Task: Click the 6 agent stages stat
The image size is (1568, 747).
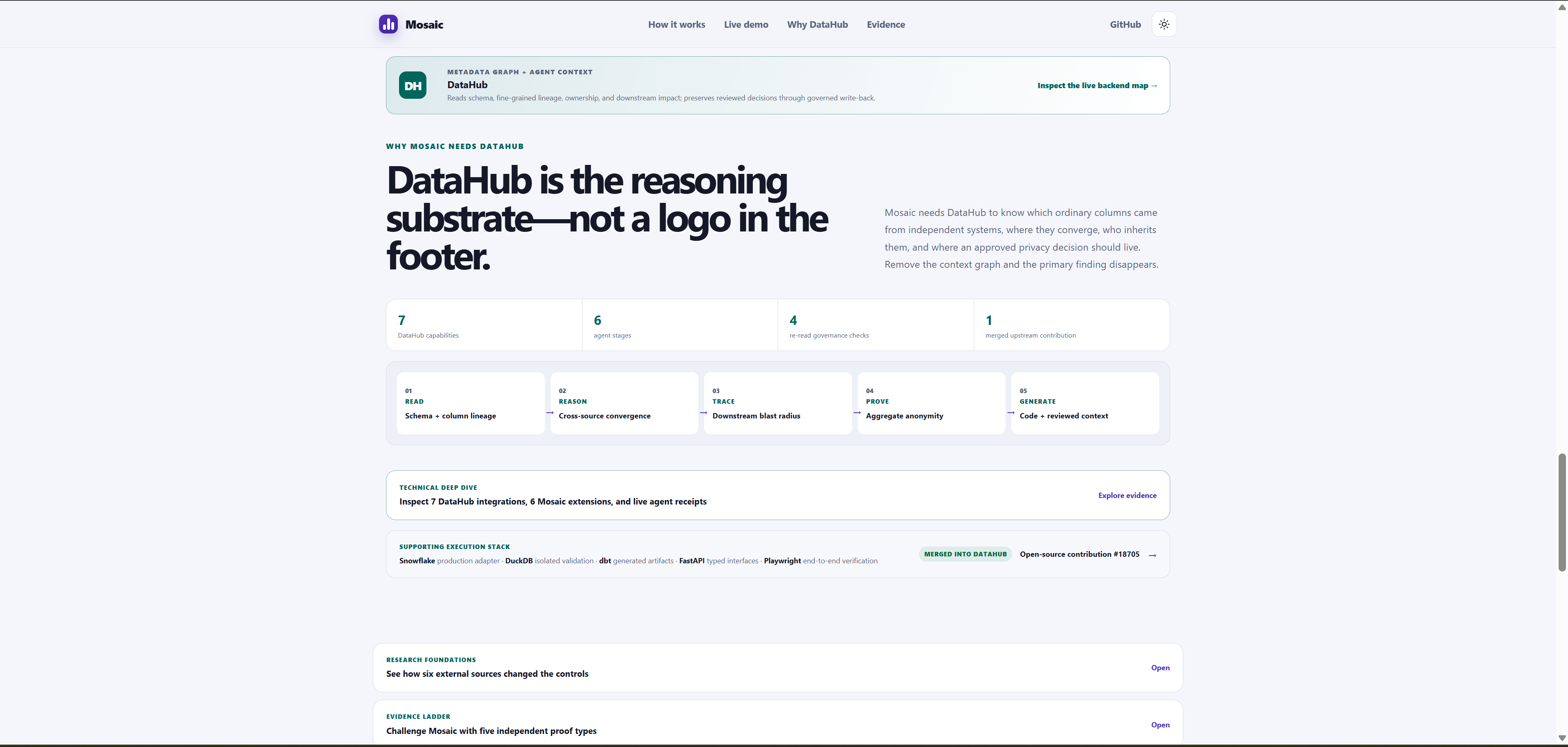Action: 680,325
